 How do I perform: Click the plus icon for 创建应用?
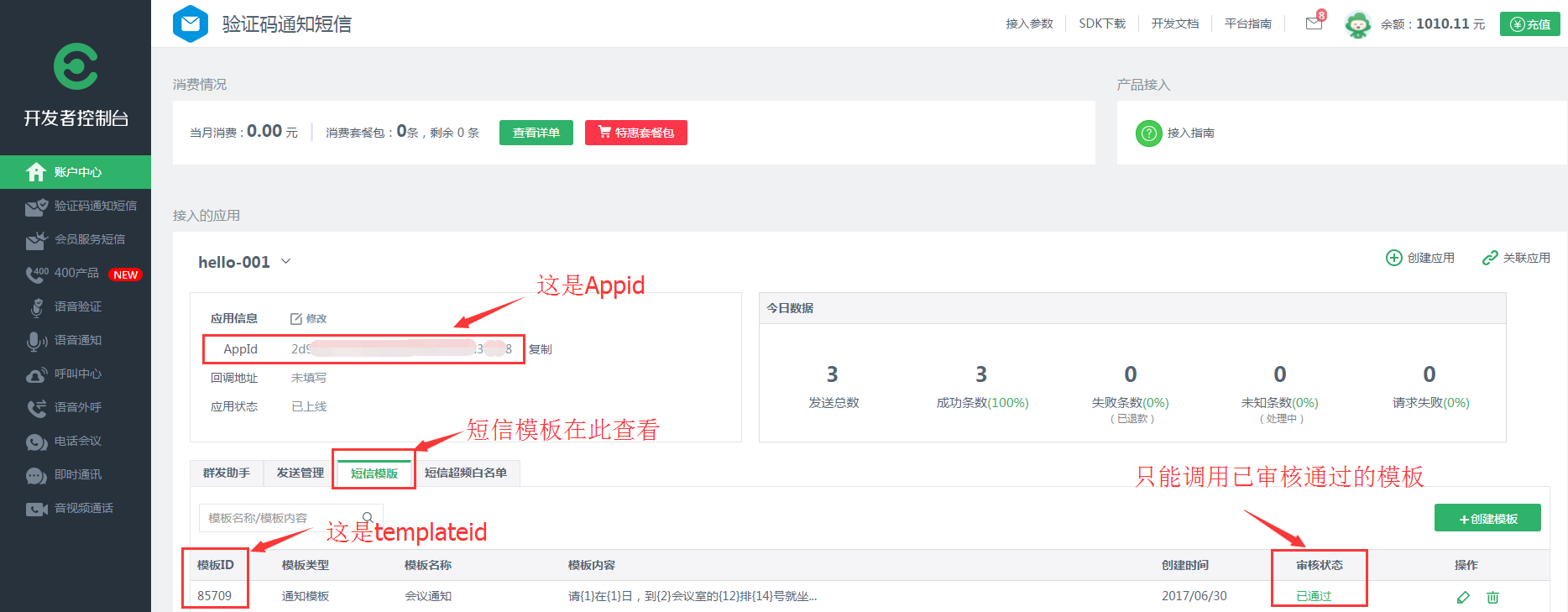pos(1393,258)
